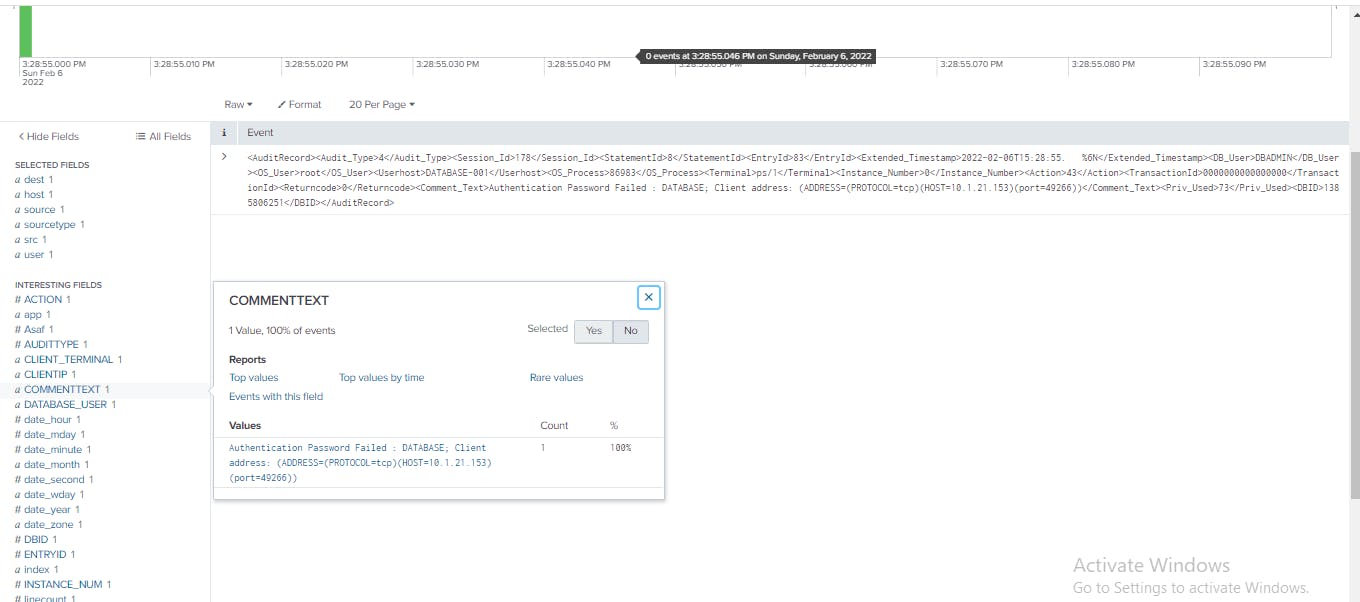This screenshot has width=1360, height=602.
Task: Open the AUDITTYPE interesting field
Action: coord(51,345)
